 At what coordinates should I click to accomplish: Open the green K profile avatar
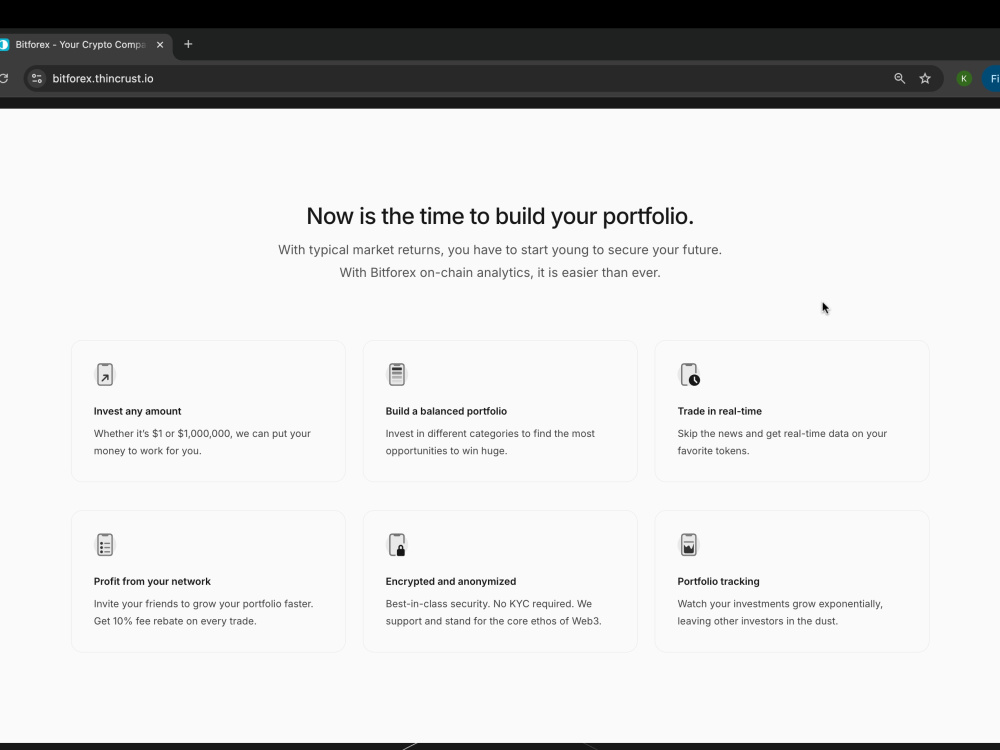point(964,78)
